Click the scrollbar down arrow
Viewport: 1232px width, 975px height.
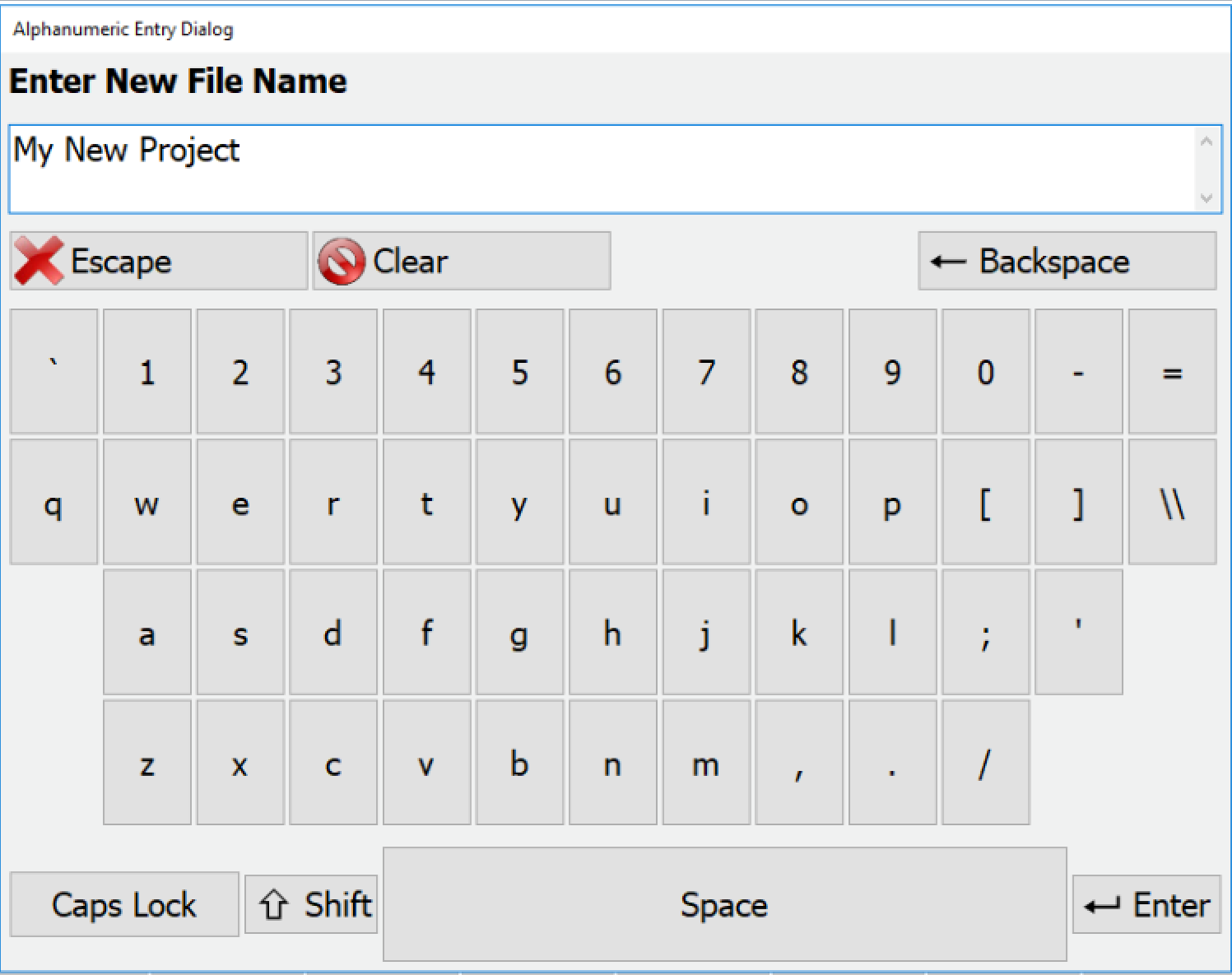[x=1206, y=199]
